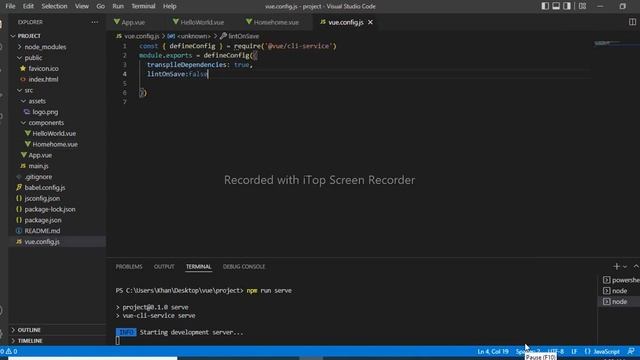The height and width of the screenshot is (360, 640).
Task: Toggle the primary side bar layout icon
Action: [545, 6]
